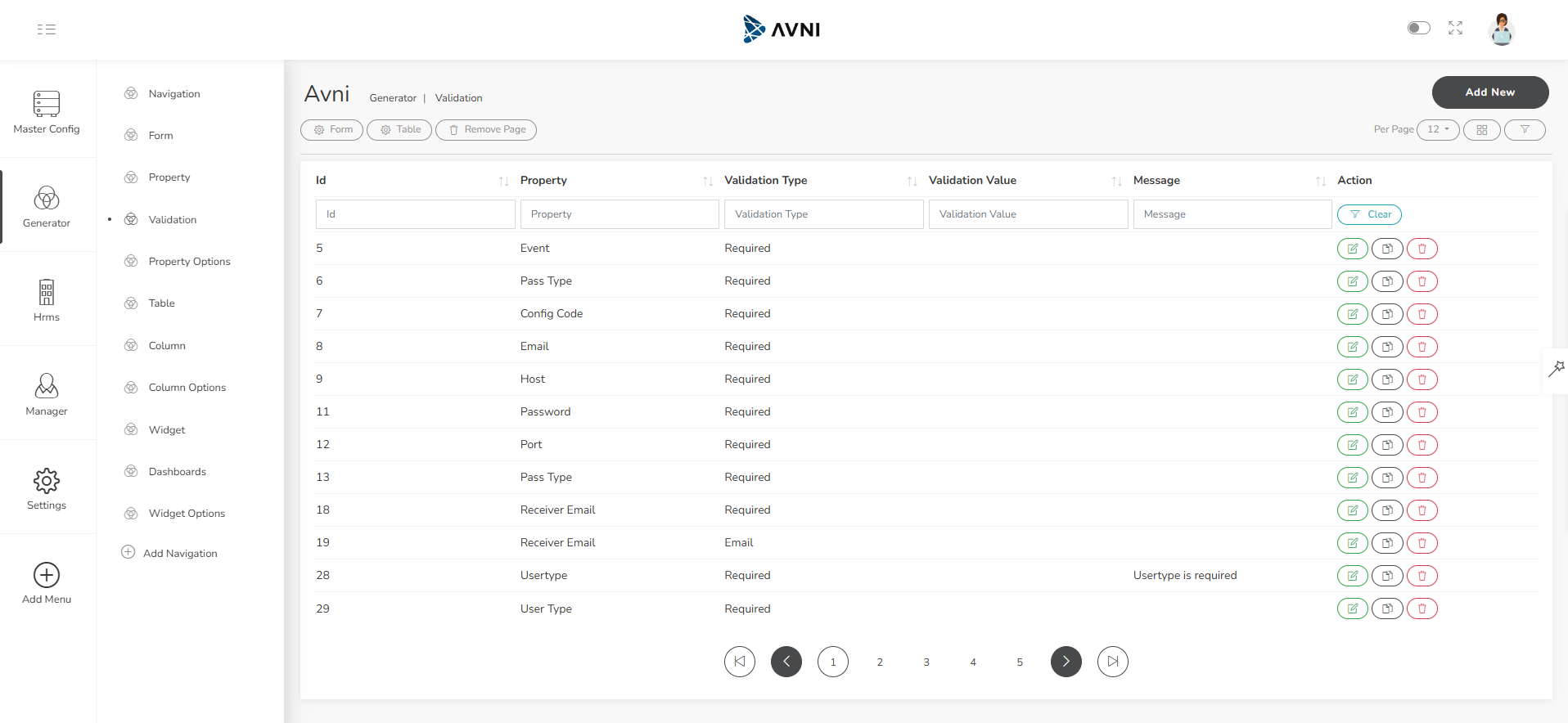Clear the table filters
The height and width of the screenshot is (723, 1568).
click(1369, 214)
